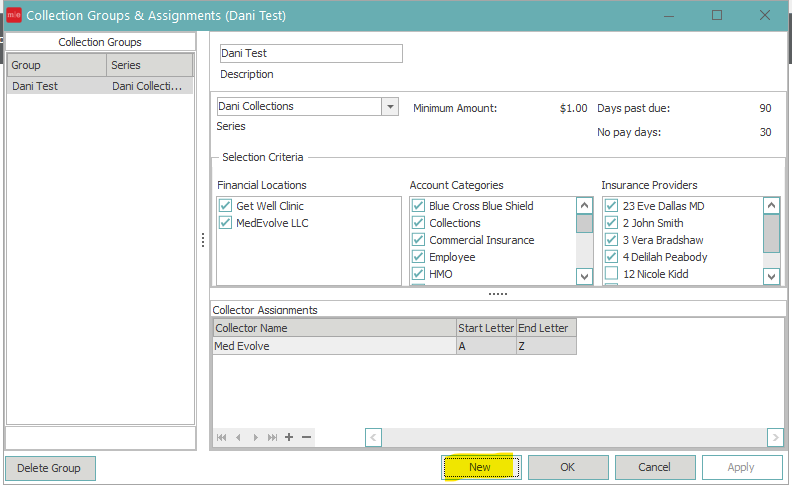Viewport: 792px width, 490px height.
Task: Go to next collector record
Action: click(x=256, y=437)
